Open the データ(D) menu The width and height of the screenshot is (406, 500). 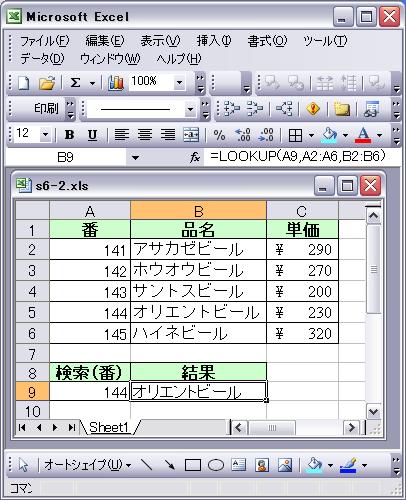coord(42,59)
